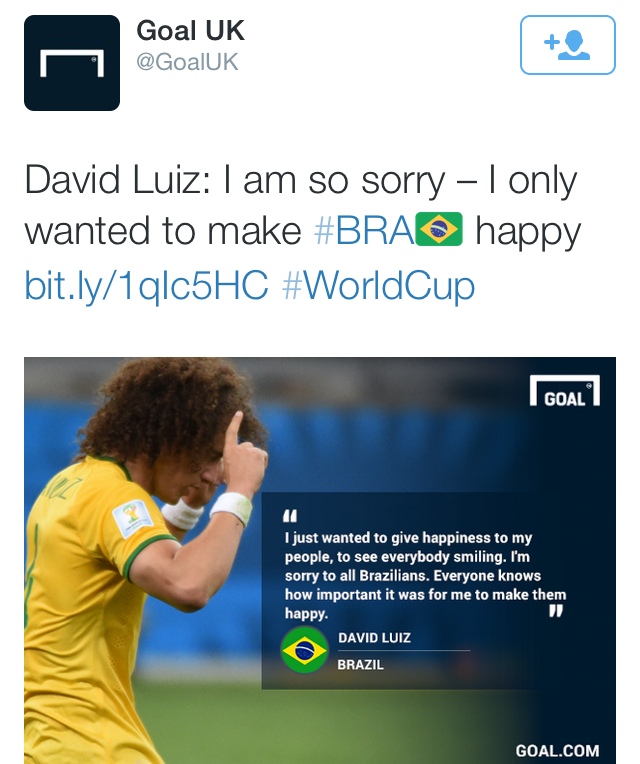Click the GOAL logo in the image
The width and height of the screenshot is (640, 764).
(x=565, y=390)
